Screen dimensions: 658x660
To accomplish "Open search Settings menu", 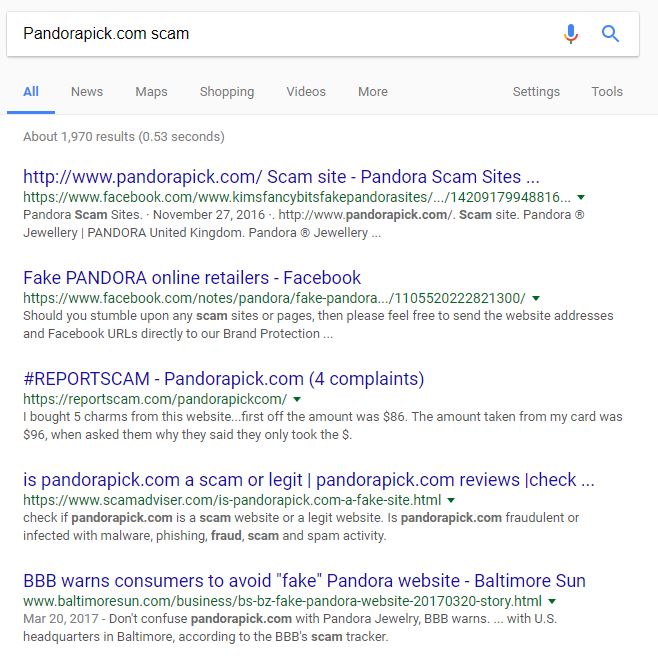I will click(536, 91).
